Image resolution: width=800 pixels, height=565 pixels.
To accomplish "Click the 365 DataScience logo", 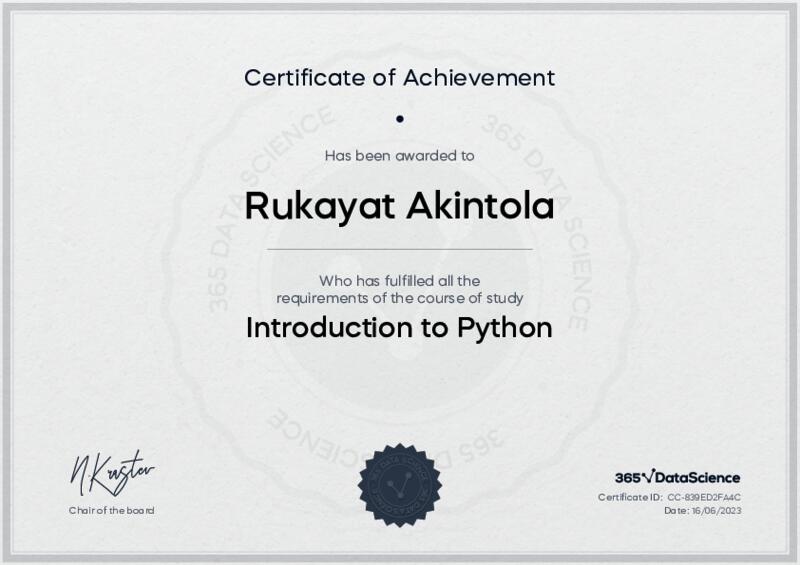I will point(678,478).
